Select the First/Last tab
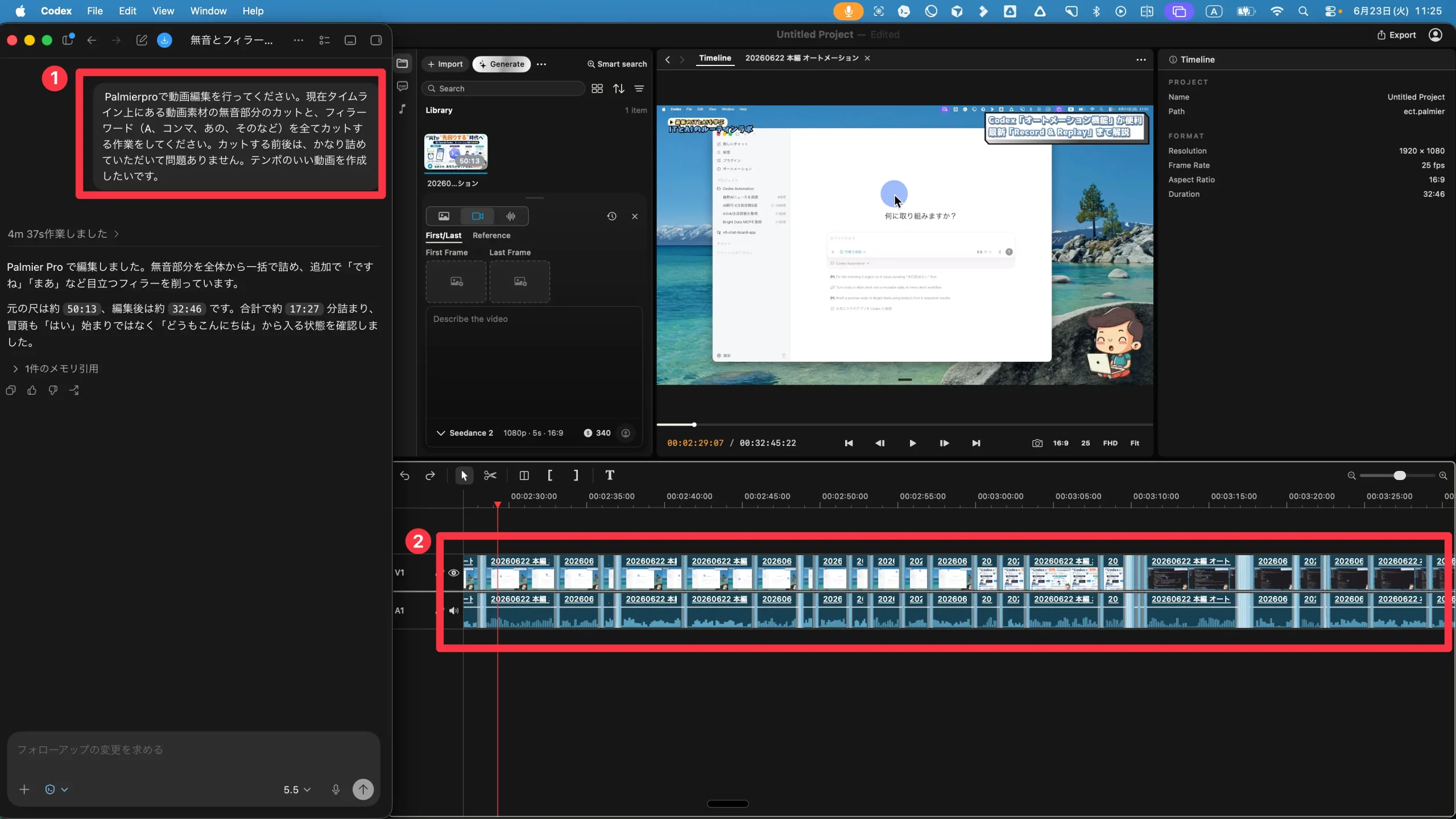1456x819 pixels. point(444,235)
